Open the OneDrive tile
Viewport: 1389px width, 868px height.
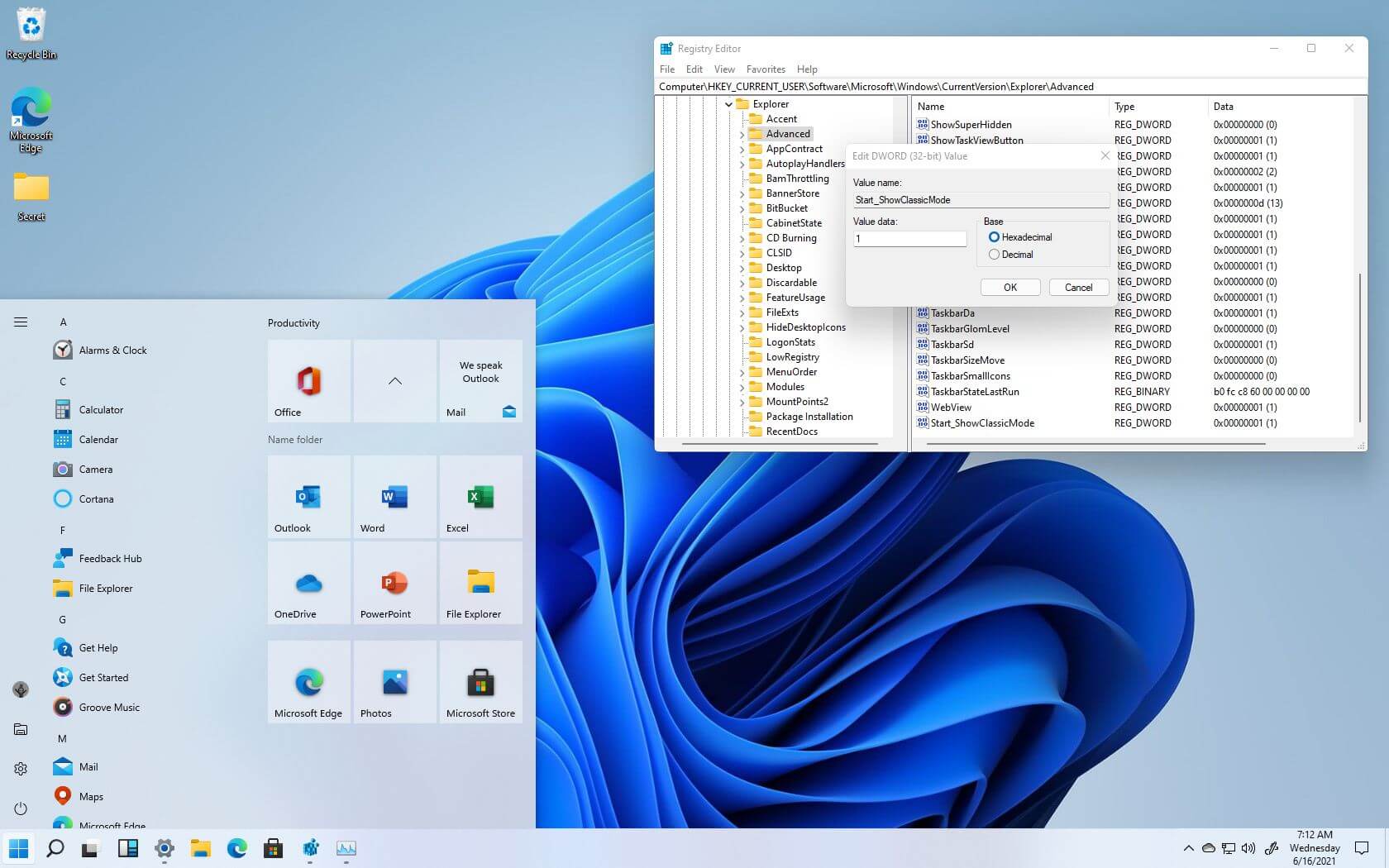point(308,583)
